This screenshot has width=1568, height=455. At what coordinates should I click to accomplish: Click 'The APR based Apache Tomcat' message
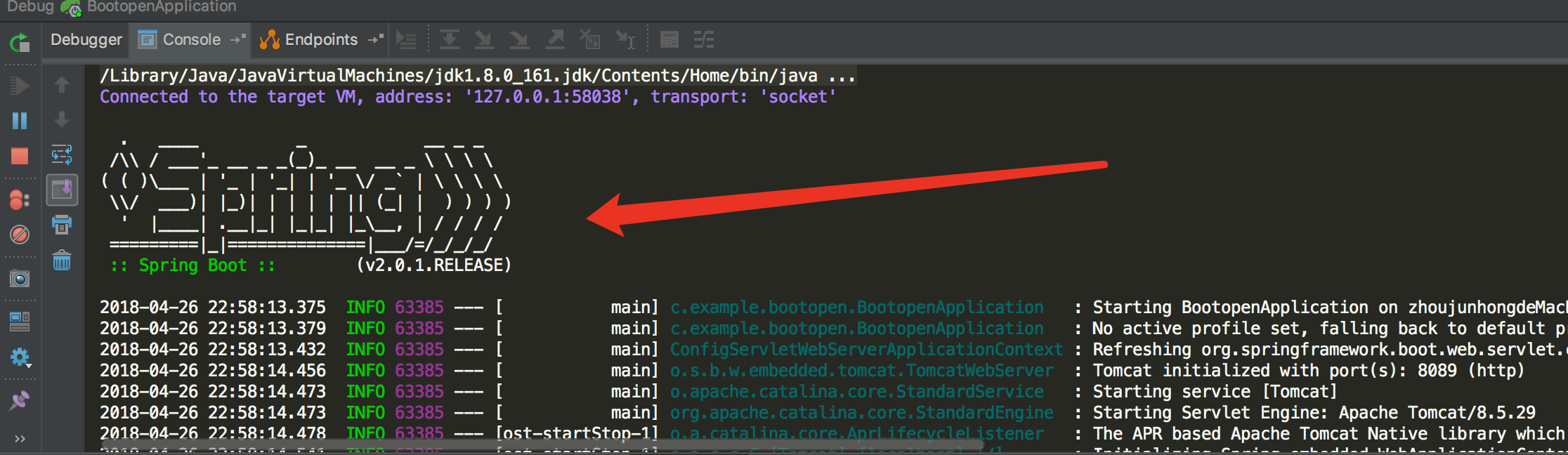pos(1329,434)
